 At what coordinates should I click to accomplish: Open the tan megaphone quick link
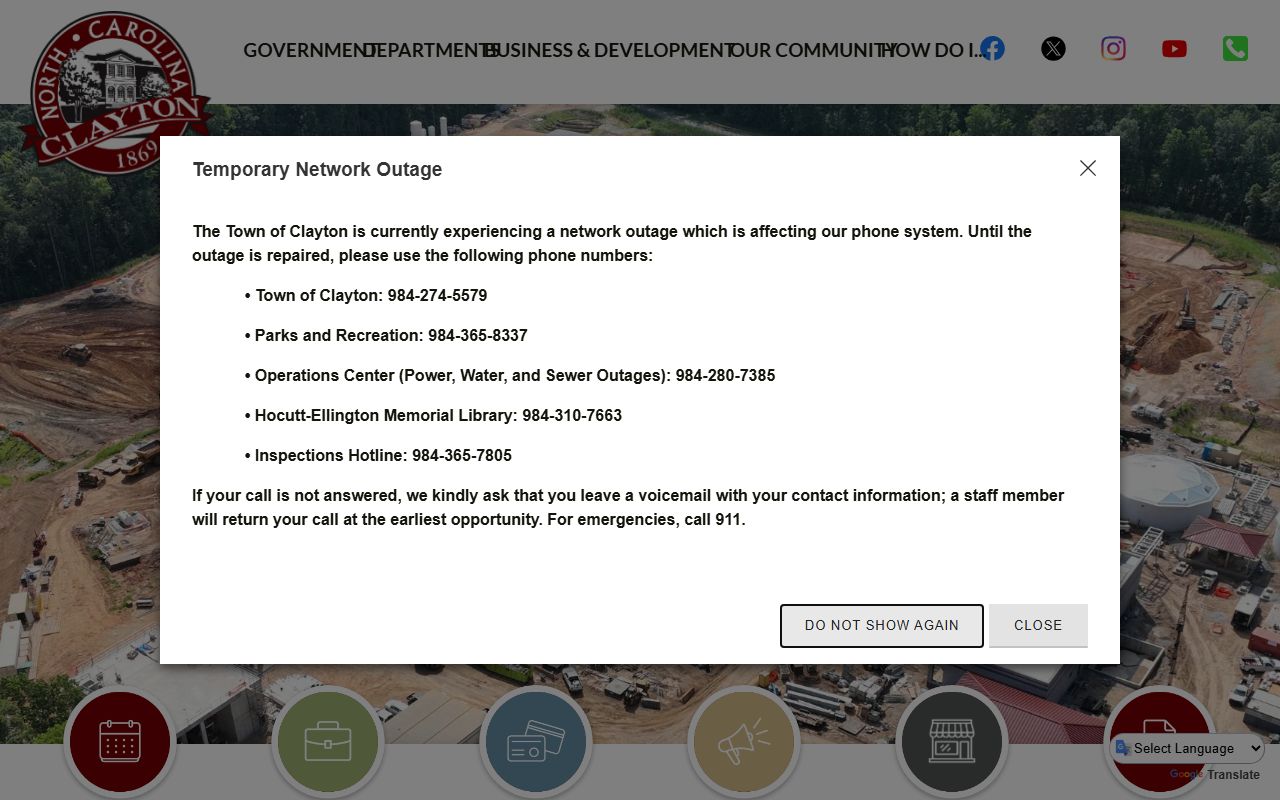pos(744,742)
